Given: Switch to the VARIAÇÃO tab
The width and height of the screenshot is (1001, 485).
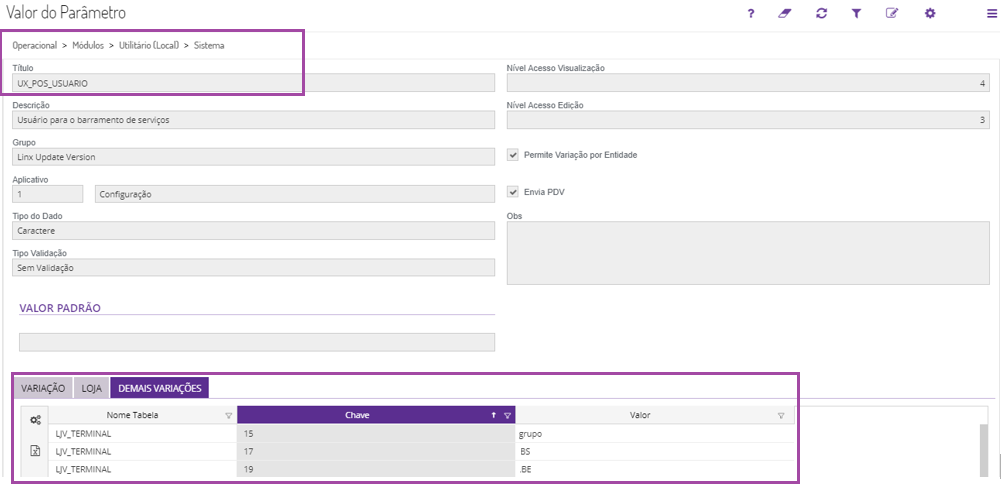Looking at the screenshot, I should [x=44, y=387].
